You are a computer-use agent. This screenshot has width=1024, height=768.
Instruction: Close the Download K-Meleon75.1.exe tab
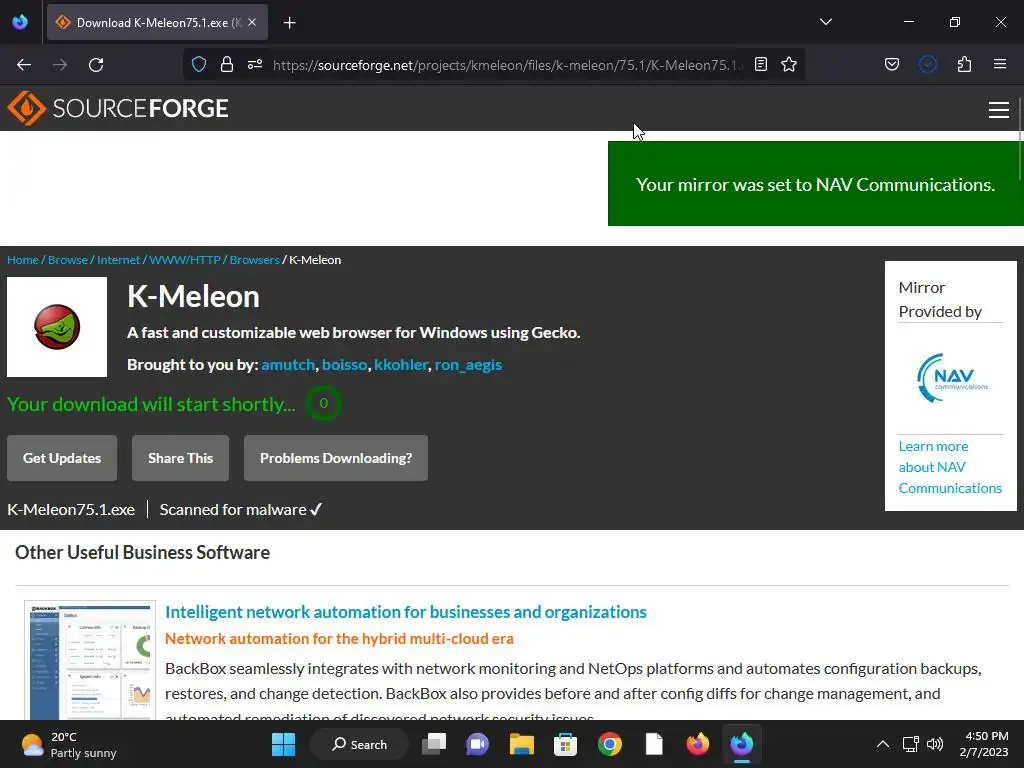click(x=252, y=22)
